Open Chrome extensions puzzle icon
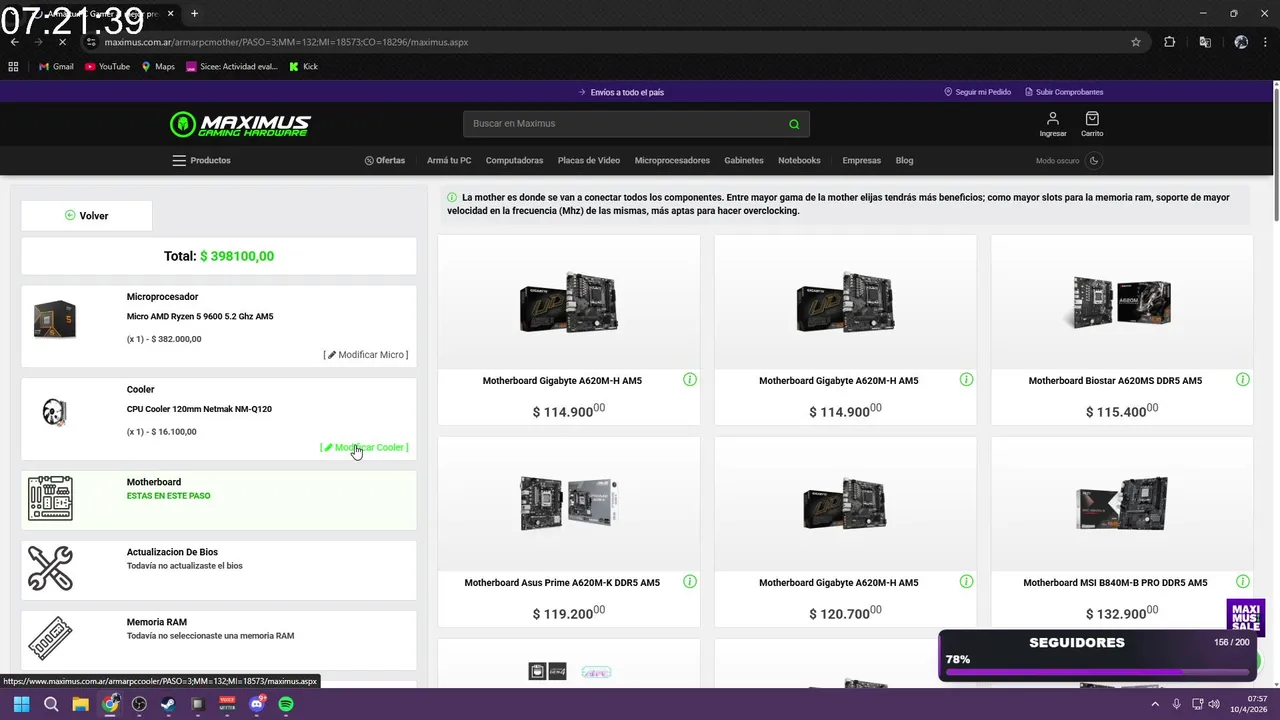This screenshot has width=1280, height=720. click(1170, 42)
